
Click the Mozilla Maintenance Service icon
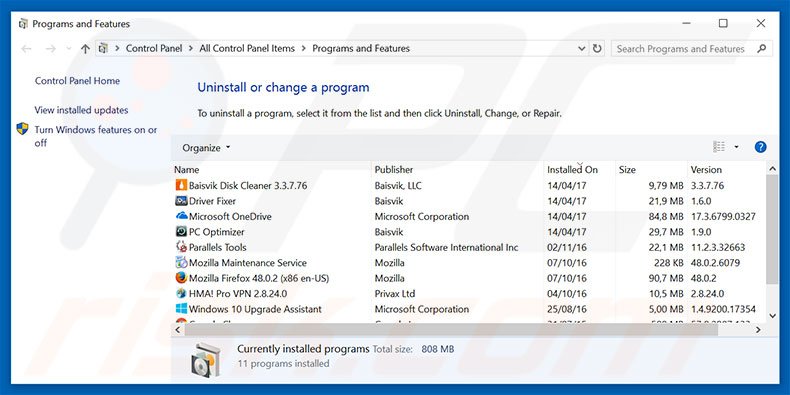tap(181, 262)
